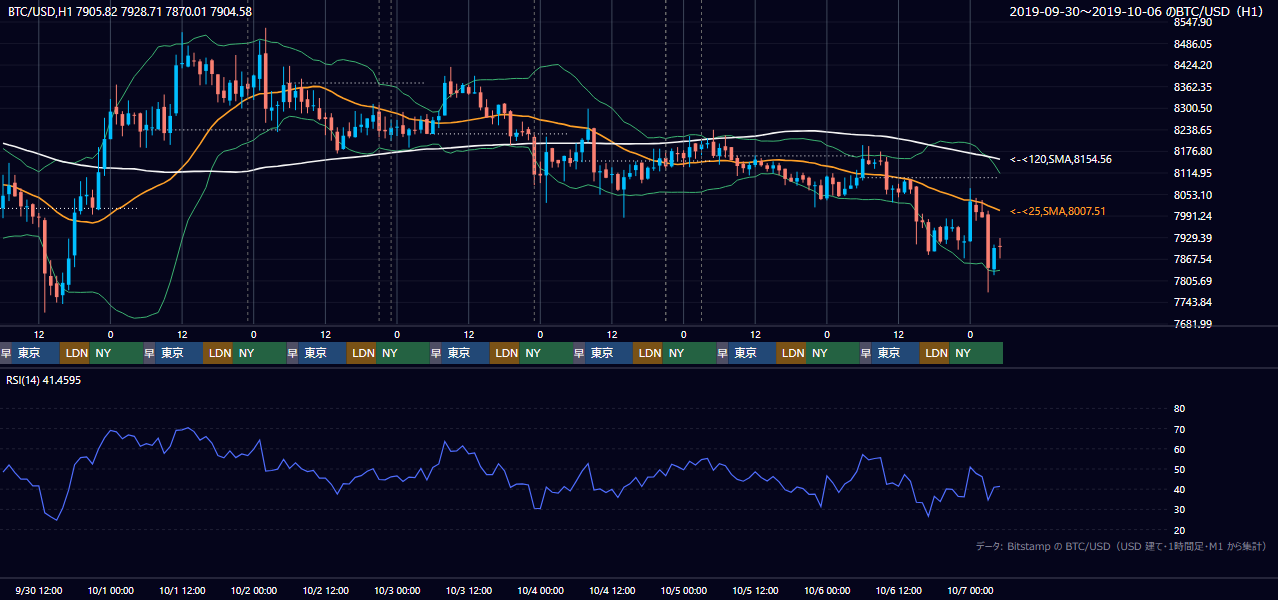This screenshot has height=600, width=1278.
Task: Click price axis value 8238.65
Action: (1193, 130)
